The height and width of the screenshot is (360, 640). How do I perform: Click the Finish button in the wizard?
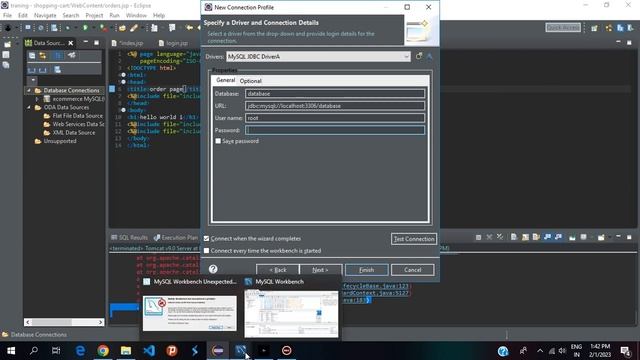click(x=367, y=270)
